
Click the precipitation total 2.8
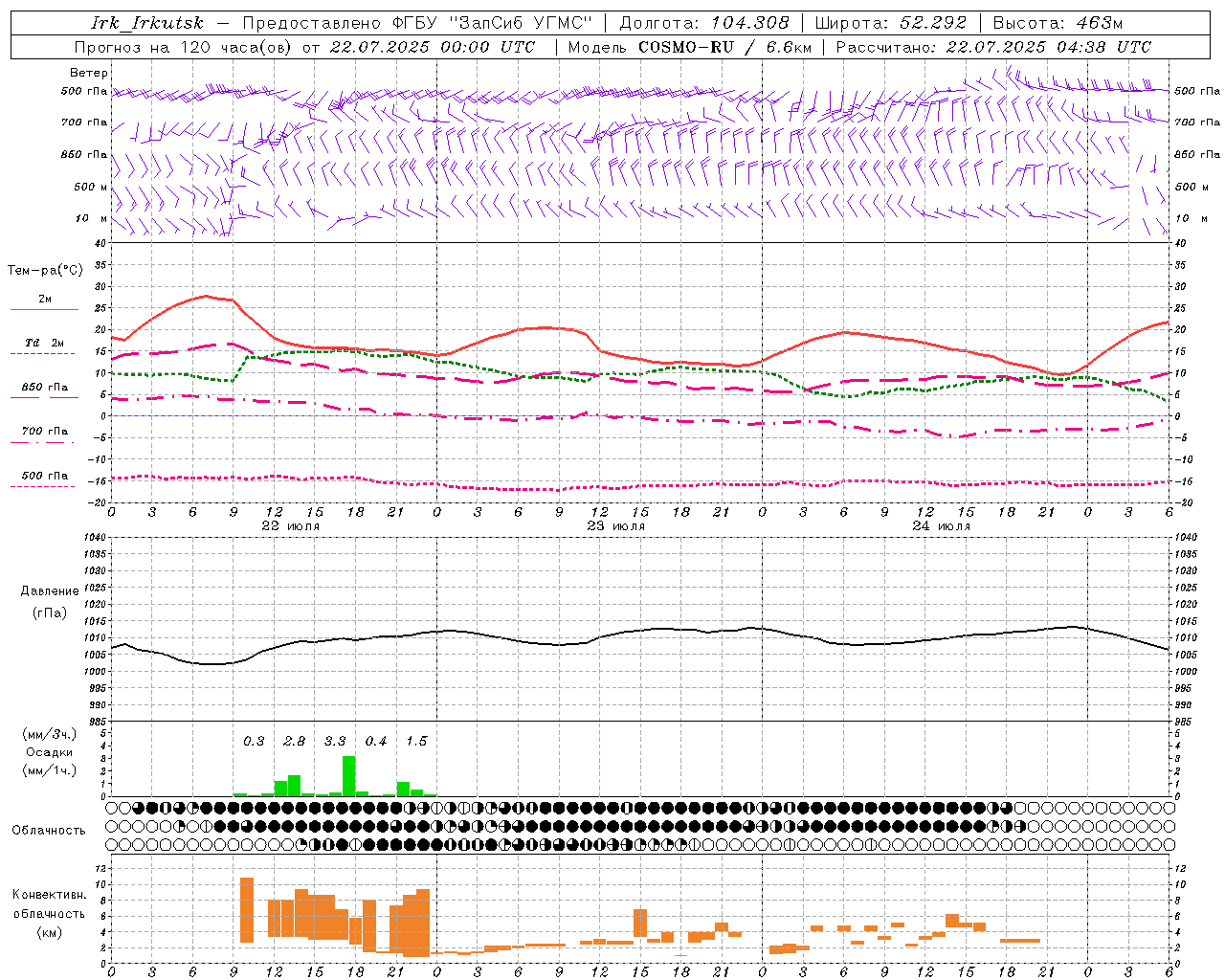(295, 742)
